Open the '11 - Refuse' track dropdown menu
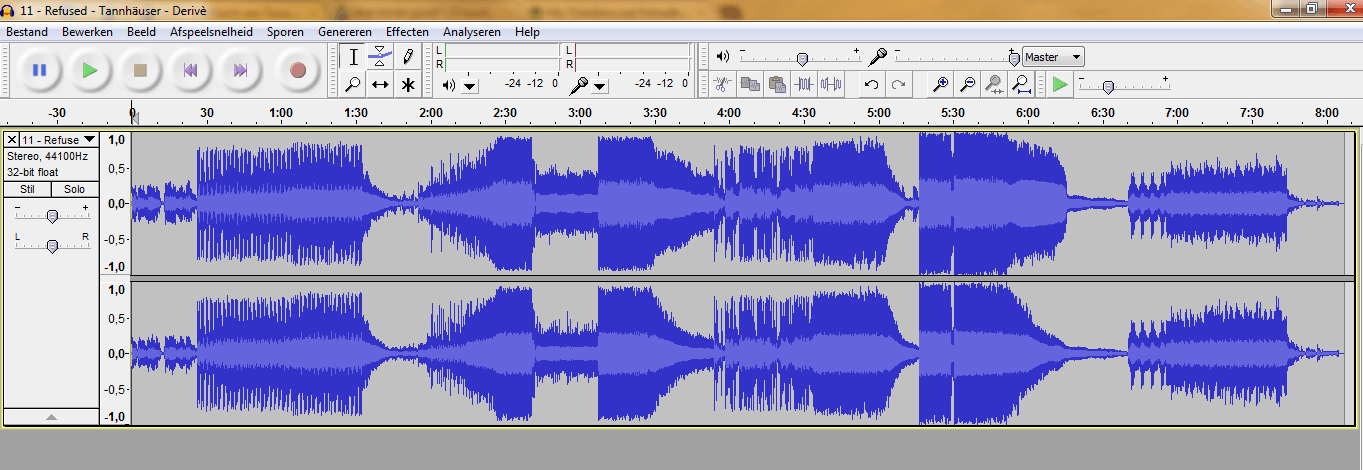Image resolution: width=1363 pixels, height=470 pixels. coord(59,140)
